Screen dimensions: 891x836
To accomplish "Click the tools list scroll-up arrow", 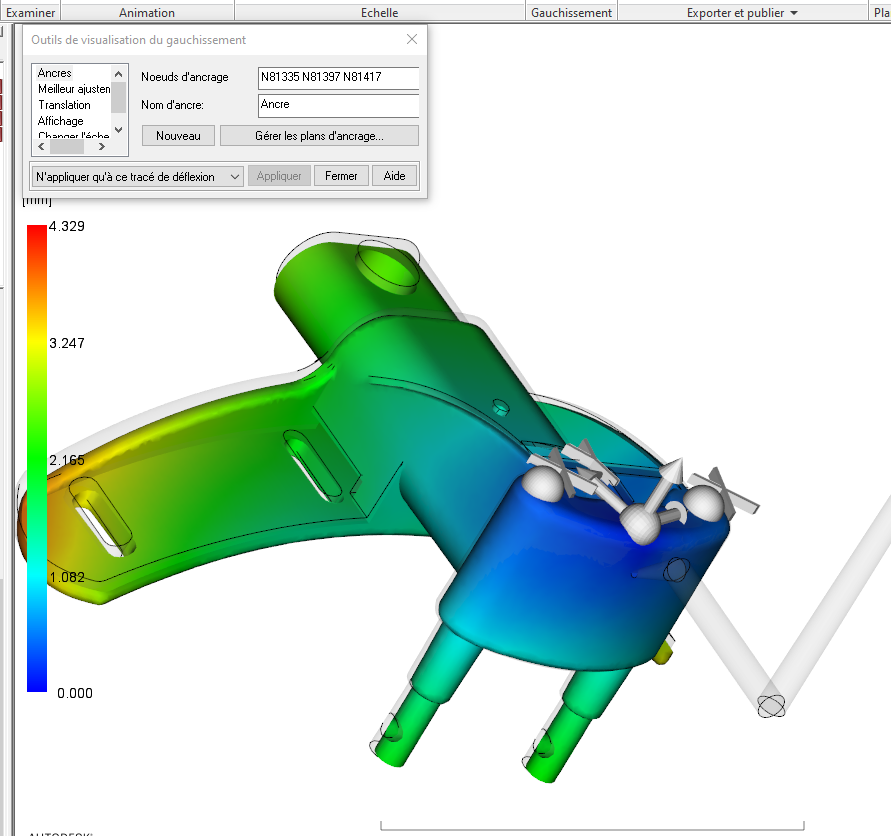I will tap(119, 73).
